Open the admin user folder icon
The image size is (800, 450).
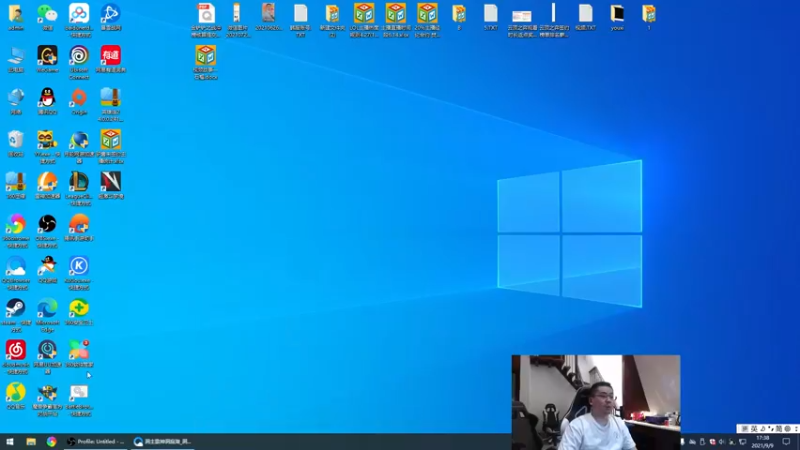16,17
